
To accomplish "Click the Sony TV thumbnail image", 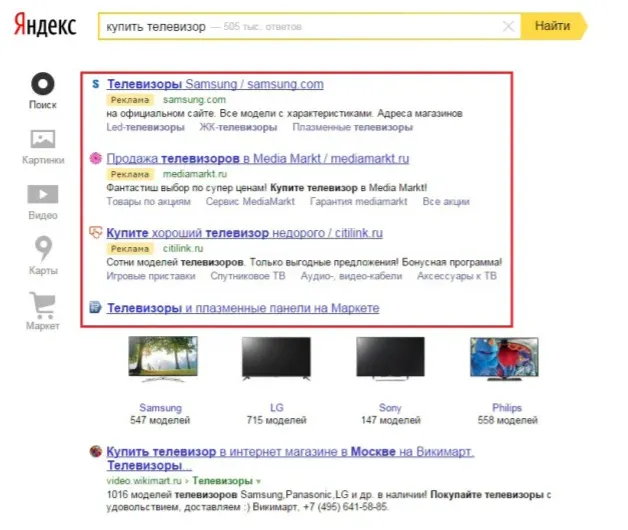I will coord(390,359).
